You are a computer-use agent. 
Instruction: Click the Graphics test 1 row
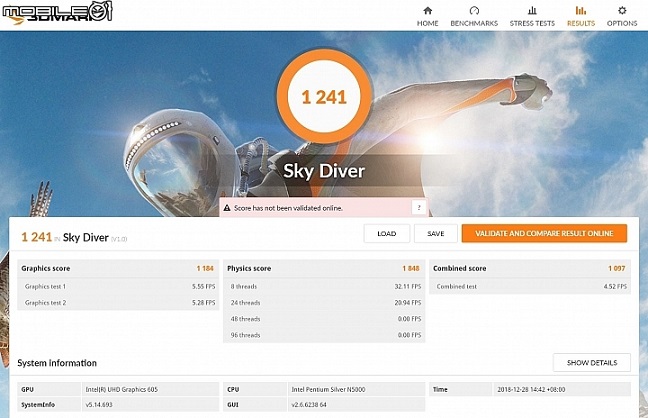[x=118, y=286]
